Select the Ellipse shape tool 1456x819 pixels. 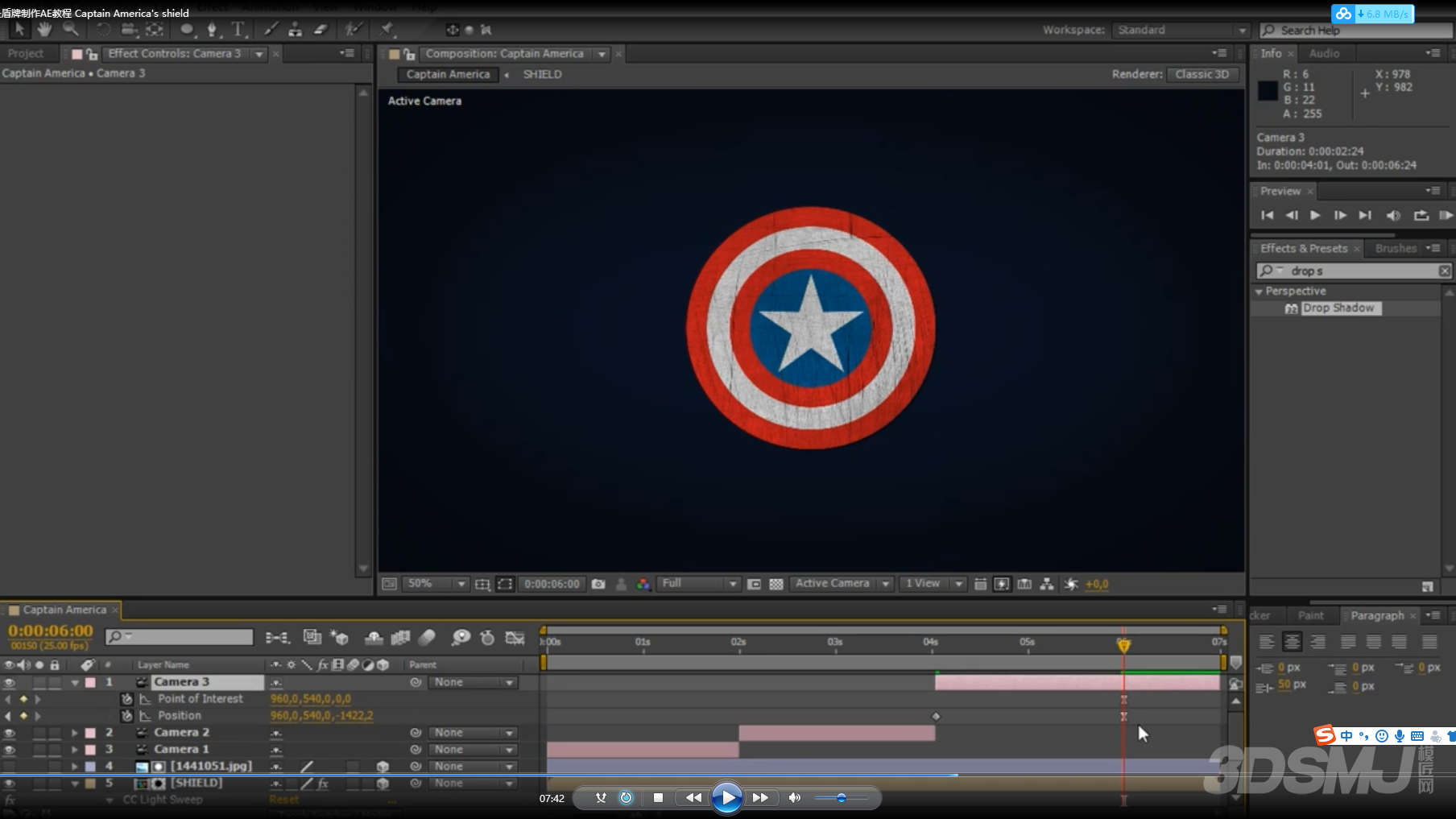[187, 30]
